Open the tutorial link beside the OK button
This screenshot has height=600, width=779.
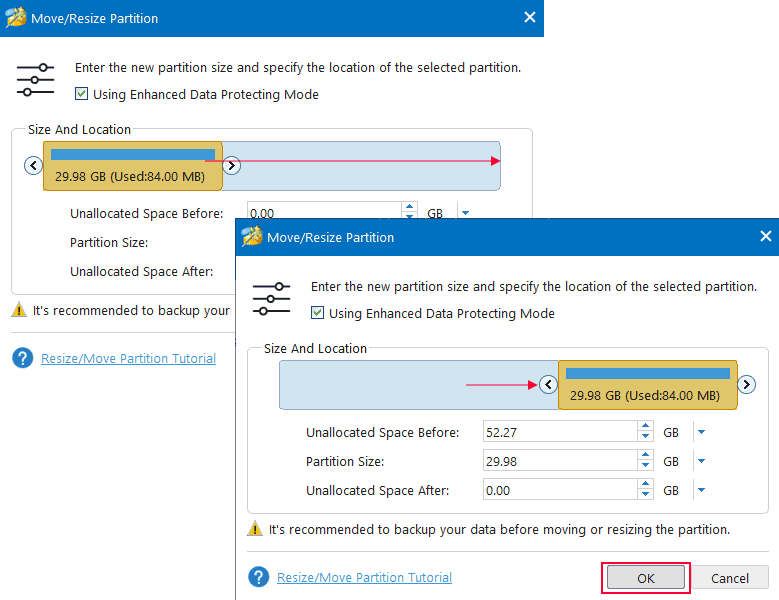click(x=364, y=578)
